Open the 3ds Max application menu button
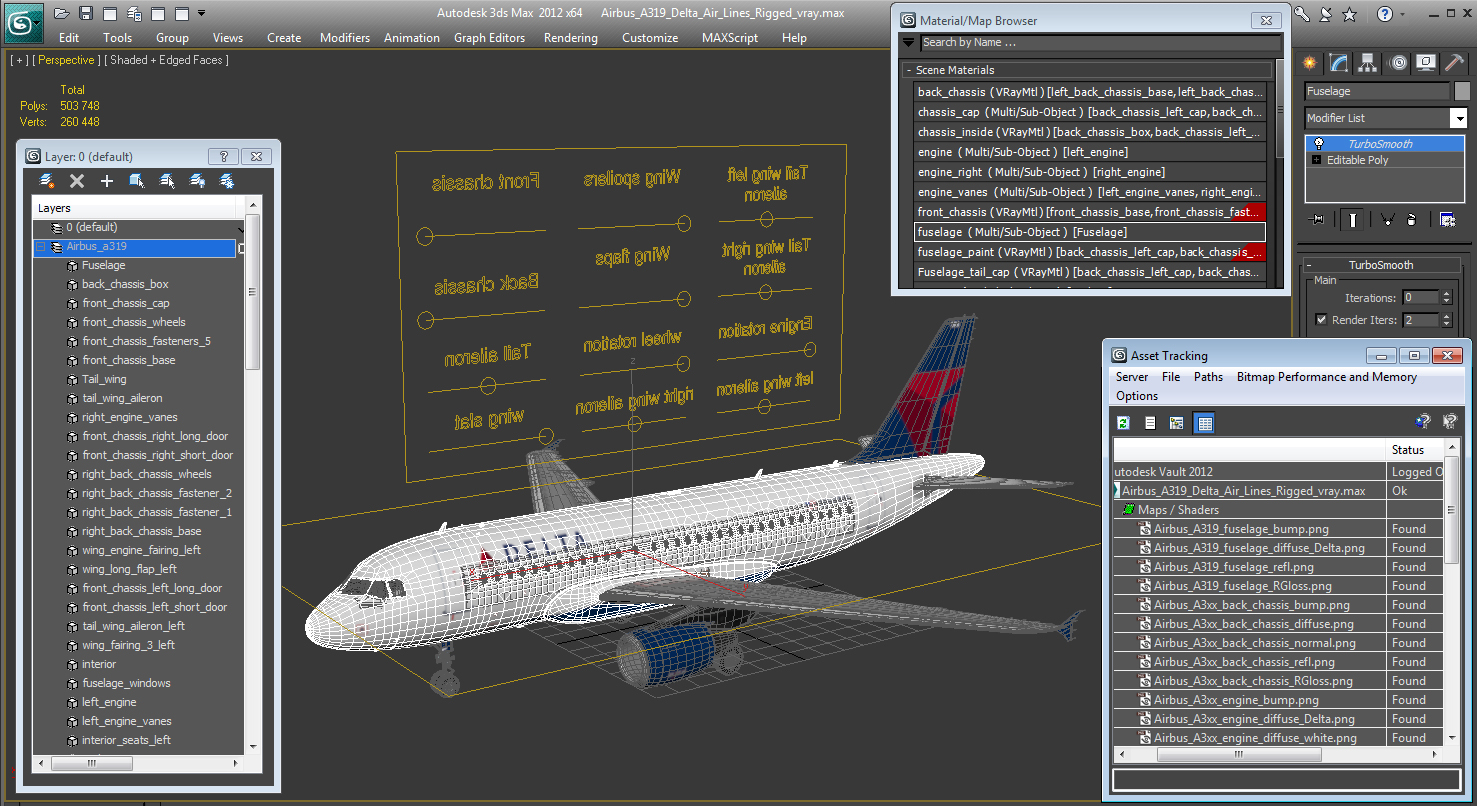The height and width of the screenshot is (806, 1477). pos(23,22)
